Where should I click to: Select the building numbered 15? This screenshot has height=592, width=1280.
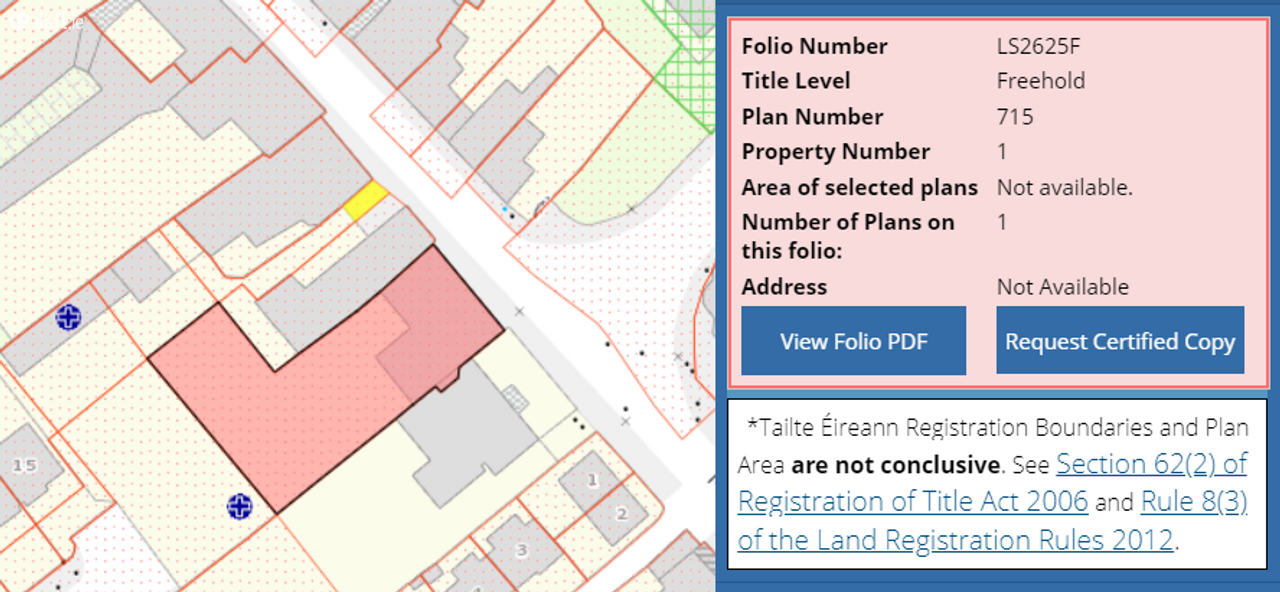pyautogui.click(x=25, y=467)
